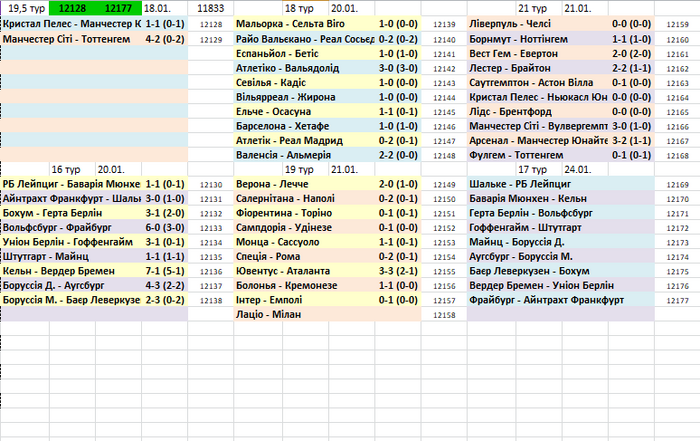Click the score '3-3 (2-1)'
The image size is (700, 441).
pyautogui.click(x=398, y=271)
